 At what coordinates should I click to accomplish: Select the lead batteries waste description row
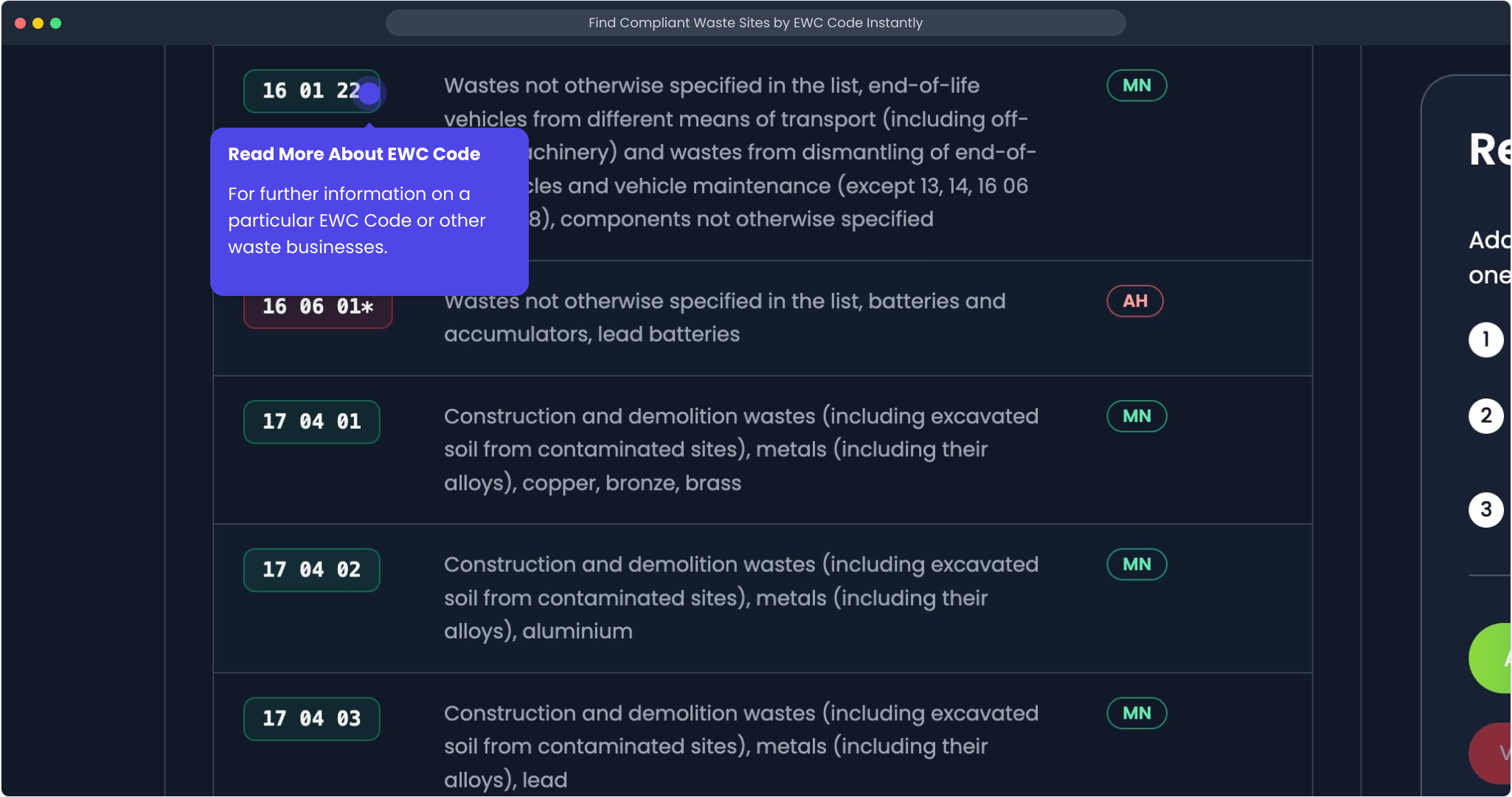(x=724, y=317)
